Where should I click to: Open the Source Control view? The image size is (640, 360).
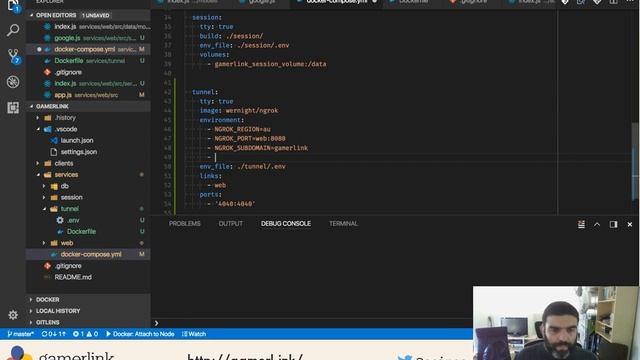pyautogui.click(x=13, y=56)
